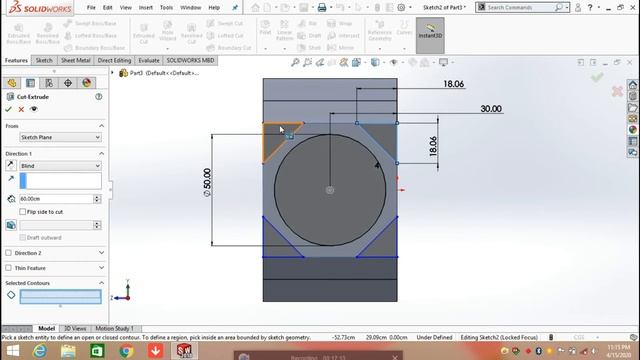
Task: Open the Tools menu
Action: (166, 7)
